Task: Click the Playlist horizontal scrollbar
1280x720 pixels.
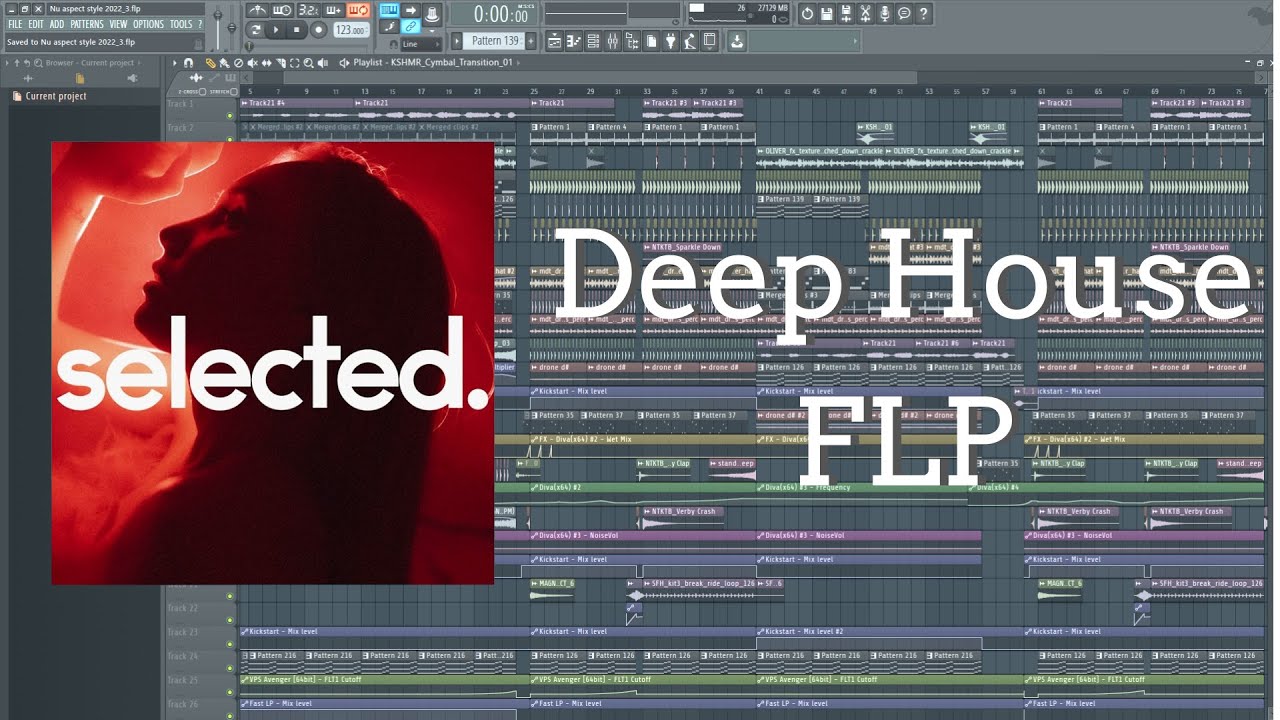Action: [x=600, y=78]
